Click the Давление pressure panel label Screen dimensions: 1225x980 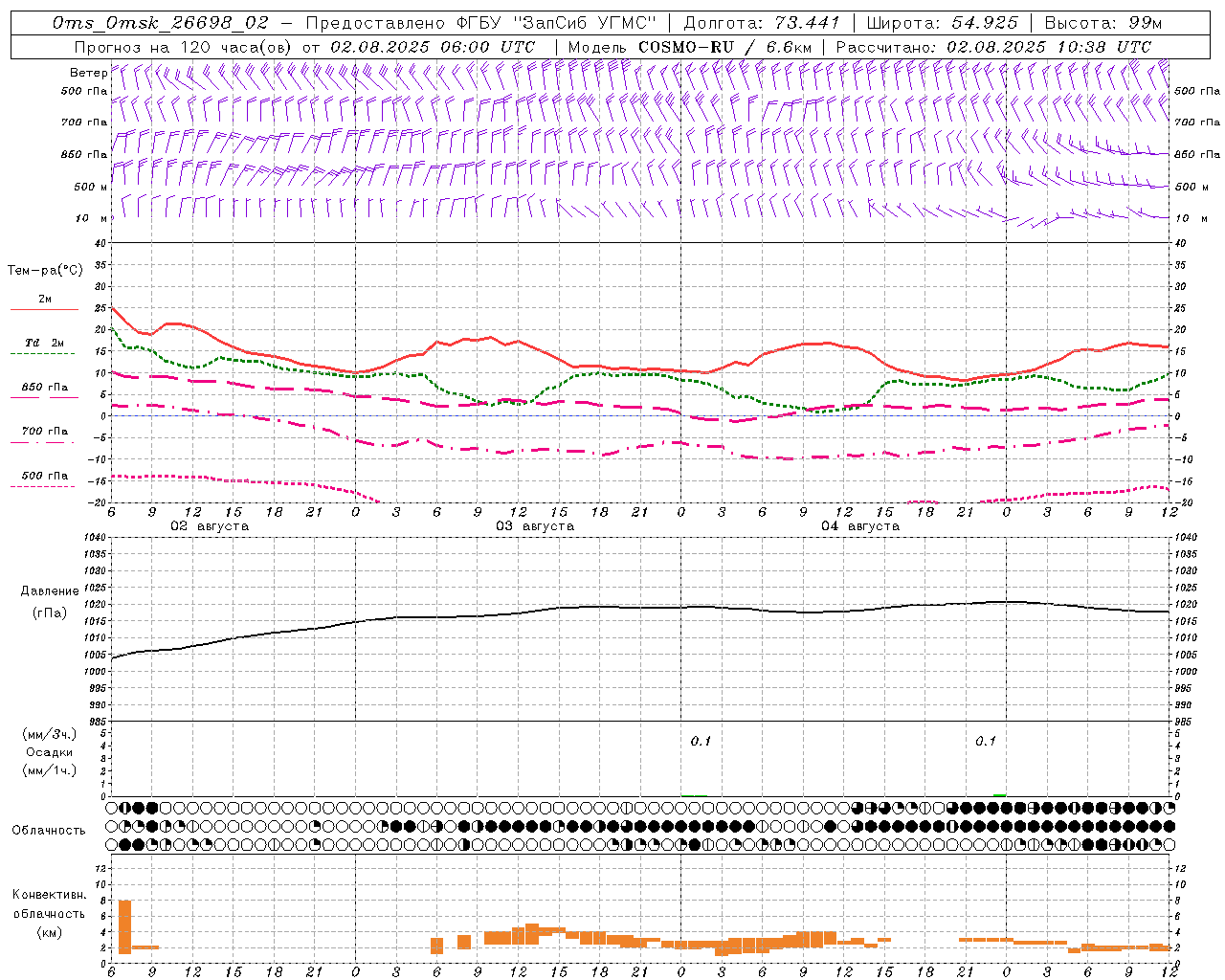(50, 591)
